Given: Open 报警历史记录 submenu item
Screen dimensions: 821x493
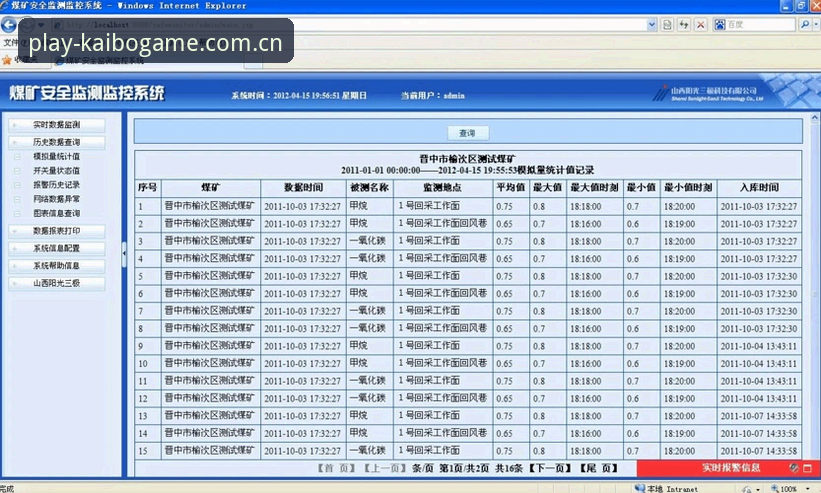Looking at the screenshot, I should pos(57,185).
